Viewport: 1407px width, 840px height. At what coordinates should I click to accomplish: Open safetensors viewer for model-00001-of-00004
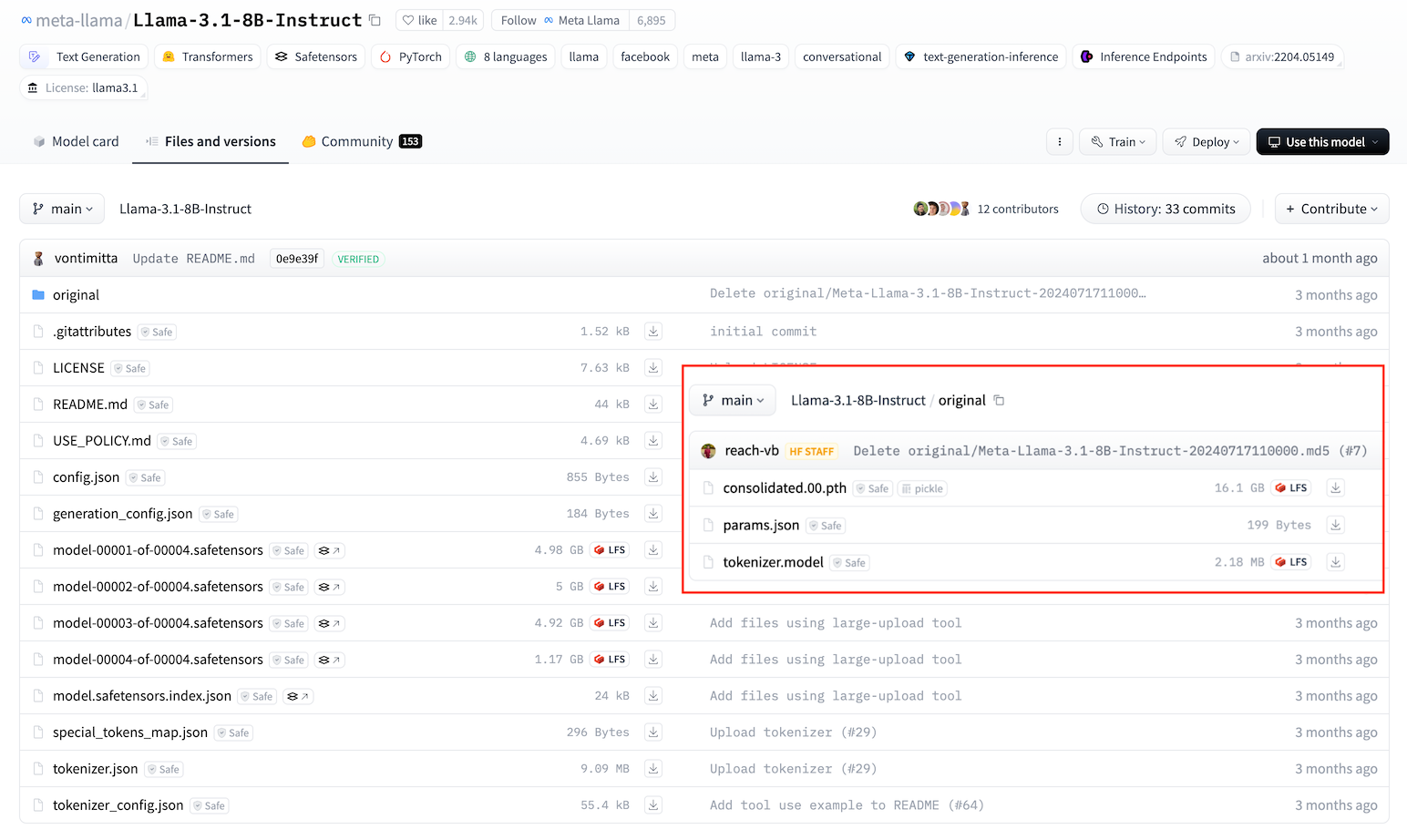[x=329, y=550]
